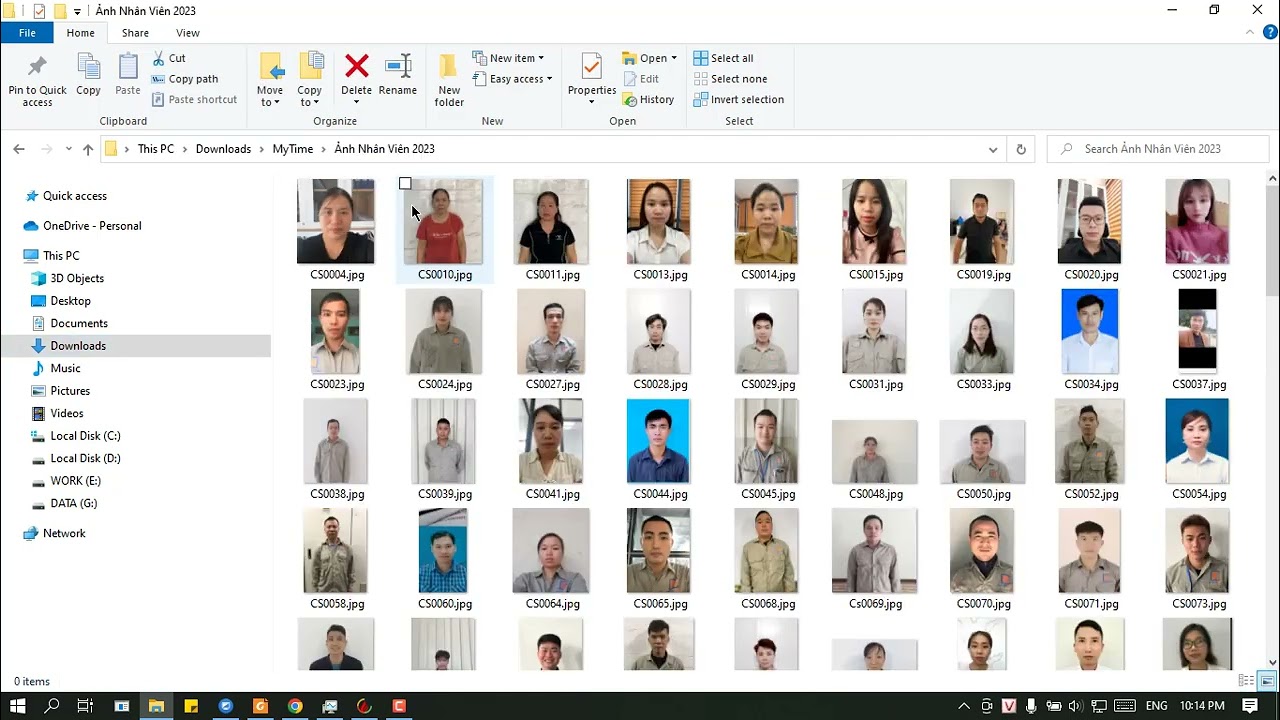This screenshot has width=1280, height=720.
Task: Click the Windows Start button
Action: [x=17, y=706]
